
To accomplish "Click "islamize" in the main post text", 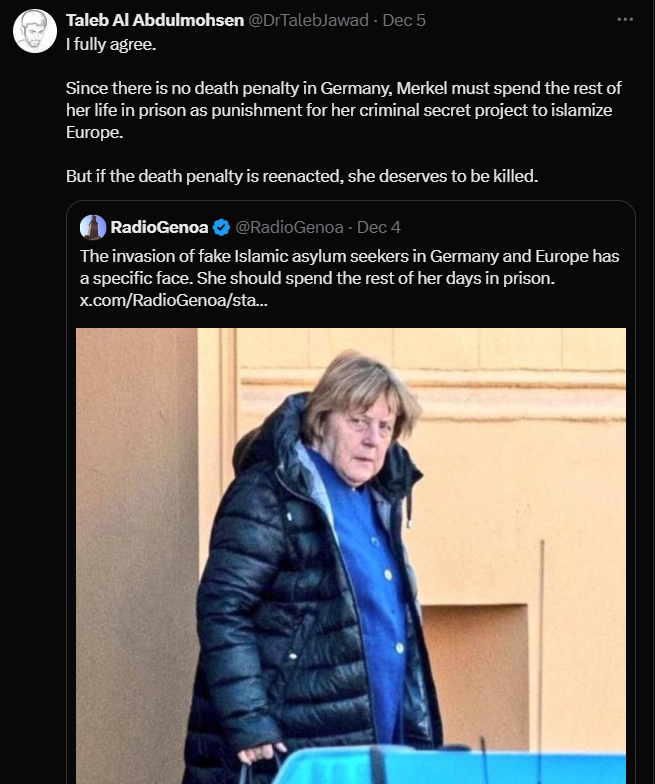I will click(x=580, y=109).
